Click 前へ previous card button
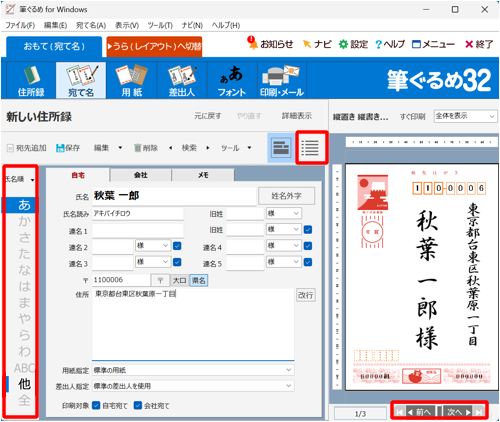Screen dimensions: 500x422 [x=420, y=412]
